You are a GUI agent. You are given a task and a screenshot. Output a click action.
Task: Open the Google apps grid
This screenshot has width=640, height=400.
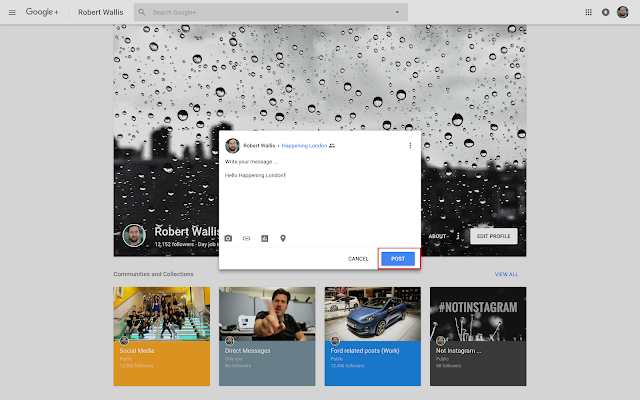point(588,12)
